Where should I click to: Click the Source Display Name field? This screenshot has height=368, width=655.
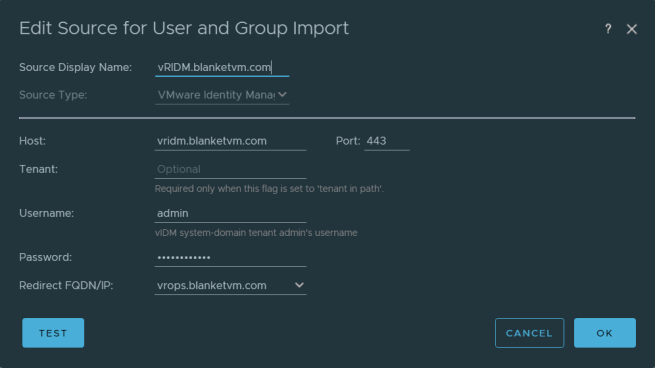pyautogui.click(x=222, y=68)
